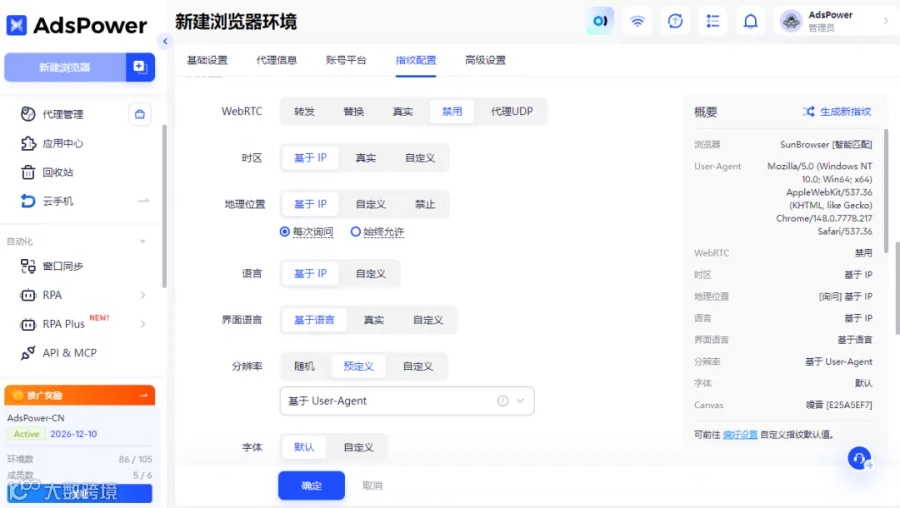The height and width of the screenshot is (508, 900).
Task: Click the 回收站 trash icon
Action: pyautogui.click(x=28, y=172)
